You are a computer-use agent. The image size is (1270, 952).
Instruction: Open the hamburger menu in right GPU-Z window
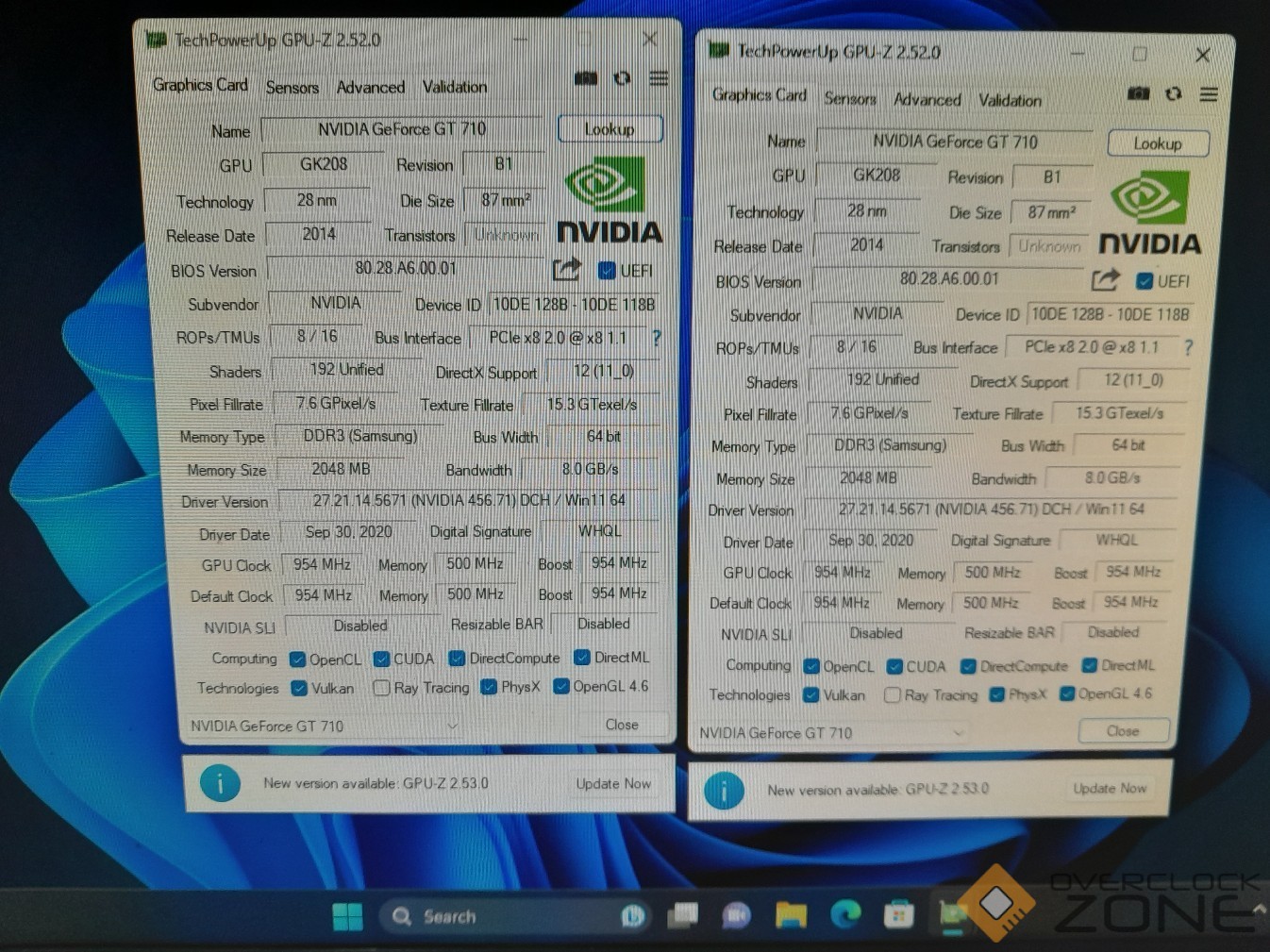1209,94
